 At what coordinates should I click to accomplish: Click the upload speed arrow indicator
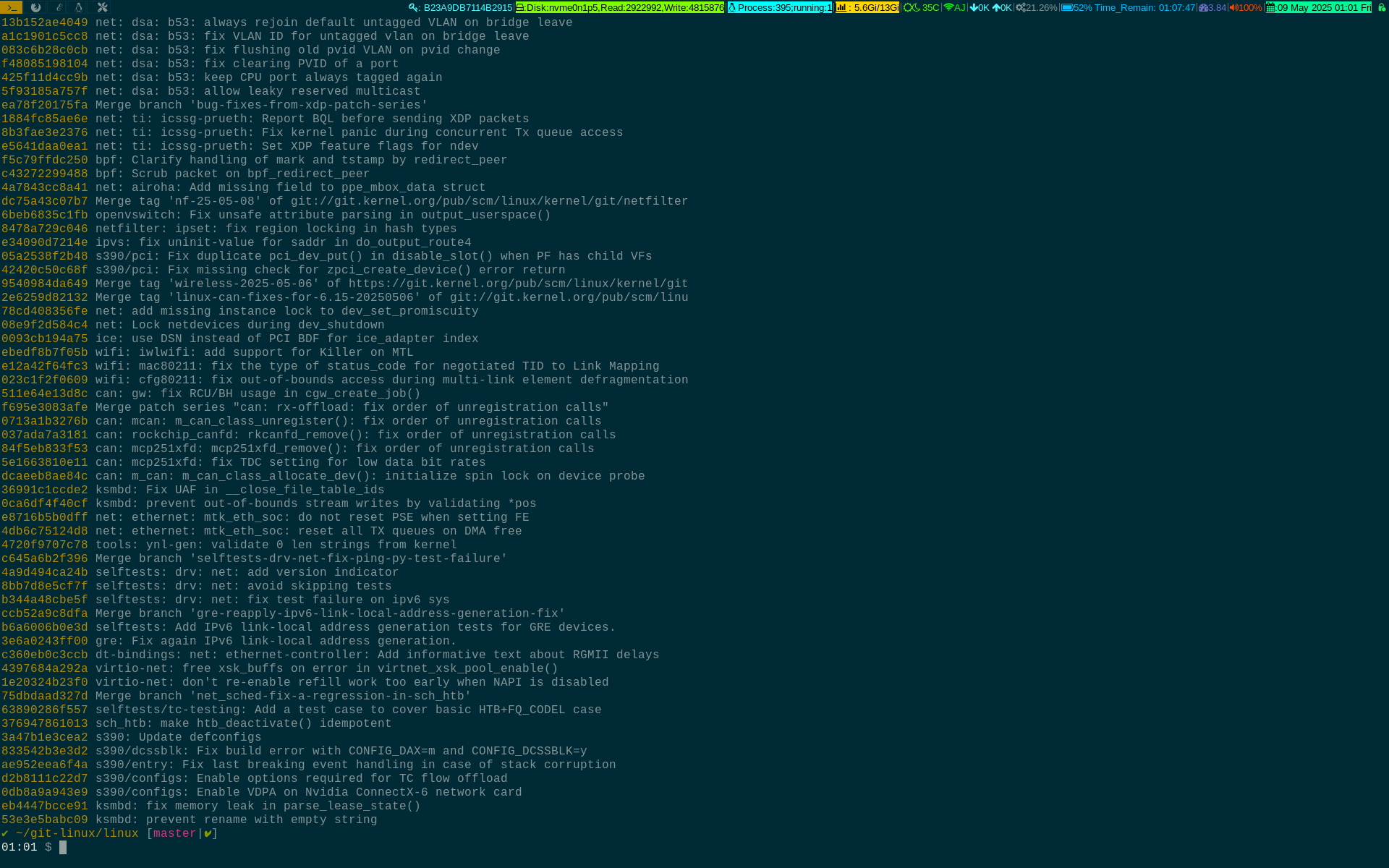(x=1001, y=7)
